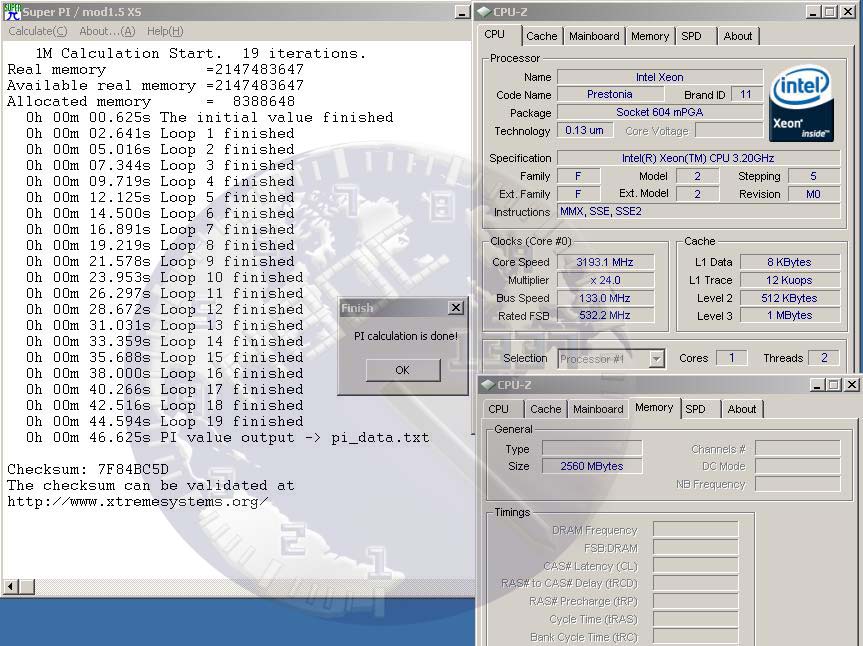Viewport: 863px width, 646px height.
Task: Click the Super PI title bar icon
Action: click(12, 12)
